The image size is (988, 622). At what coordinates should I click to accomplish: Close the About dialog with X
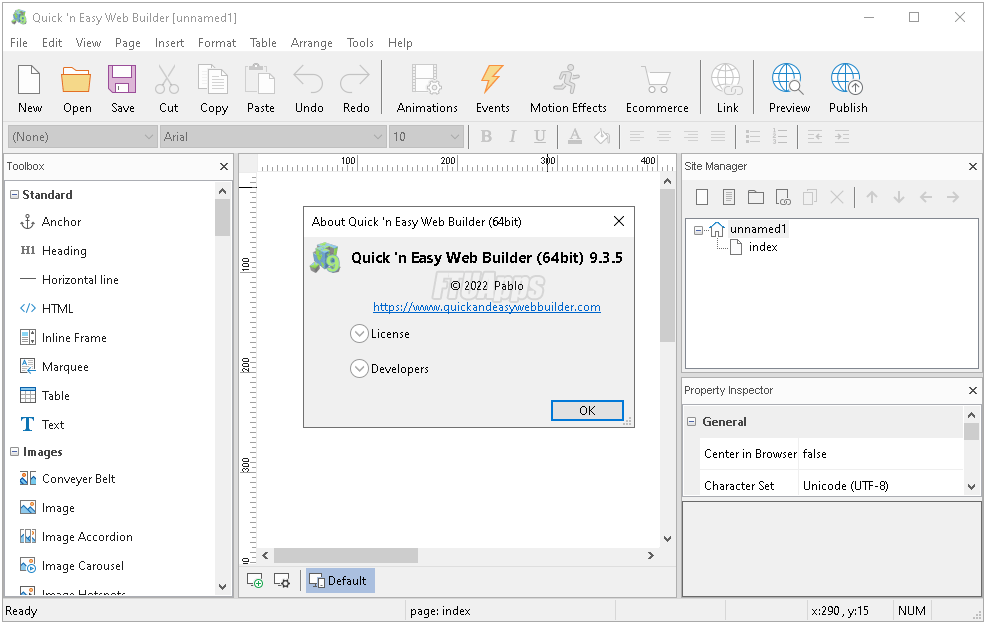[619, 221]
